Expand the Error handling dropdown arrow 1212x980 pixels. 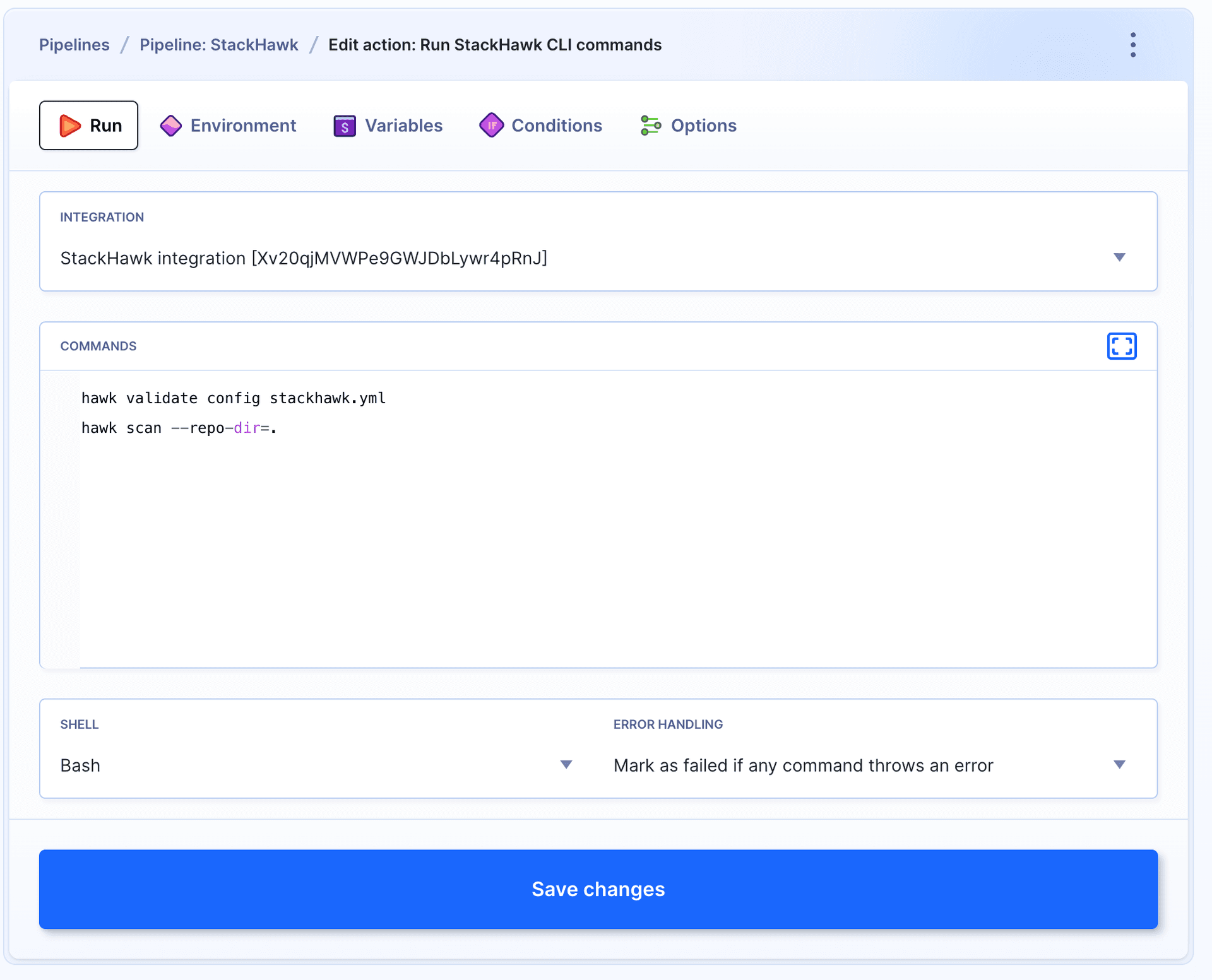pos(1119,765)
